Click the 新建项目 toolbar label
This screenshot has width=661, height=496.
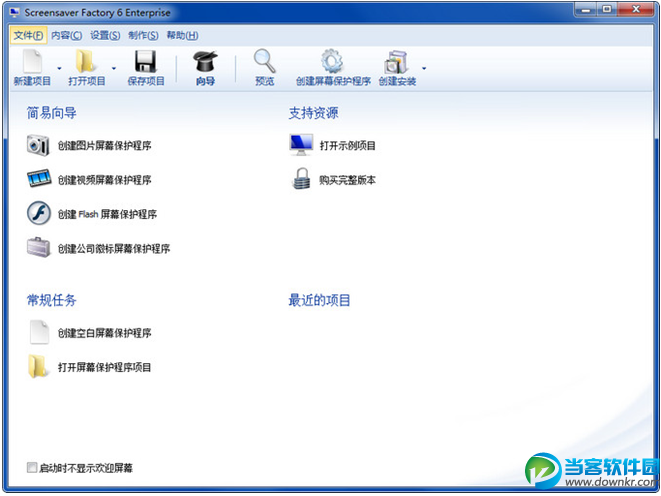[x=32, y=81]
